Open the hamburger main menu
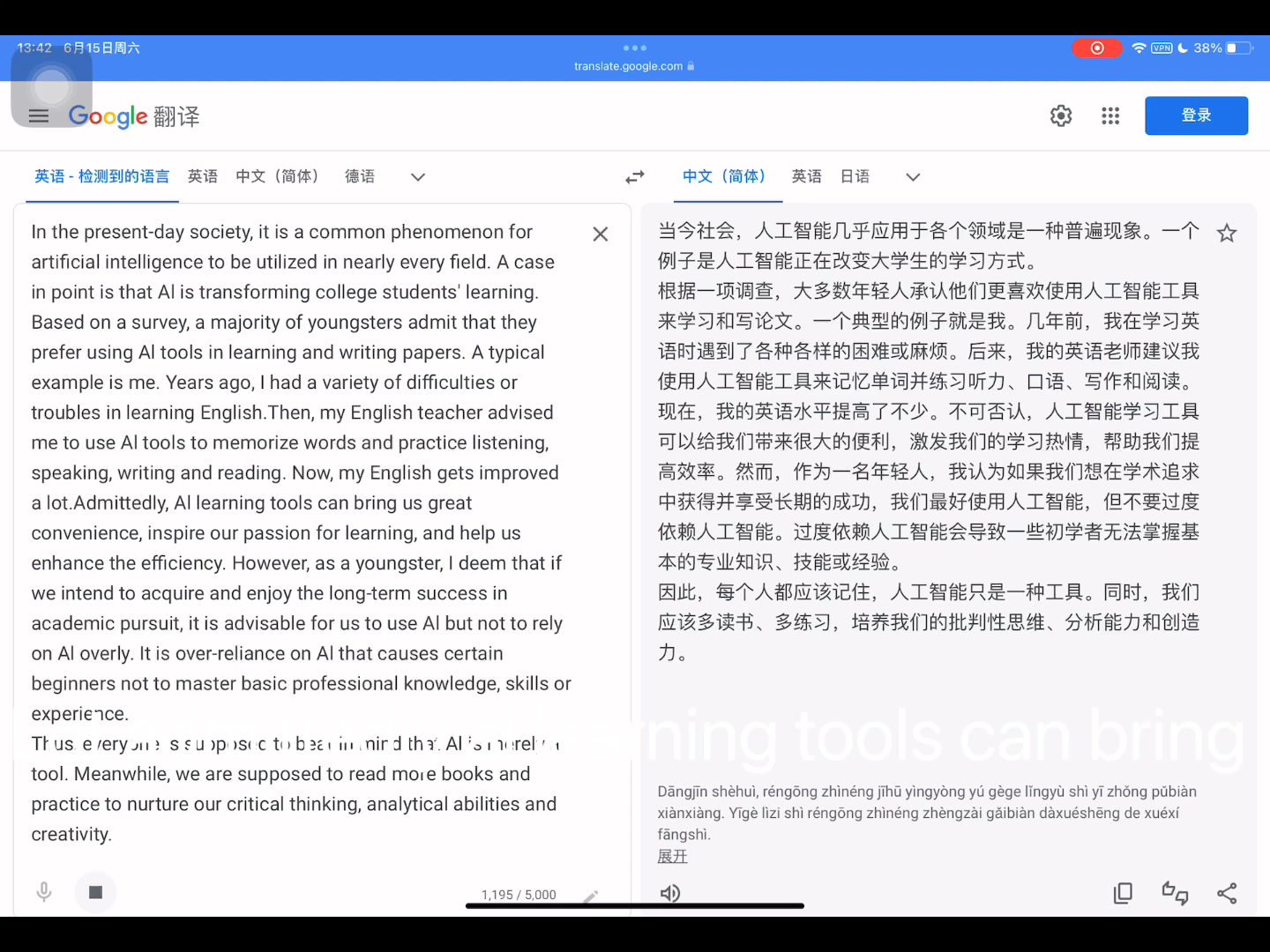This screenshot has height=952, width=1270. [39, 115]
